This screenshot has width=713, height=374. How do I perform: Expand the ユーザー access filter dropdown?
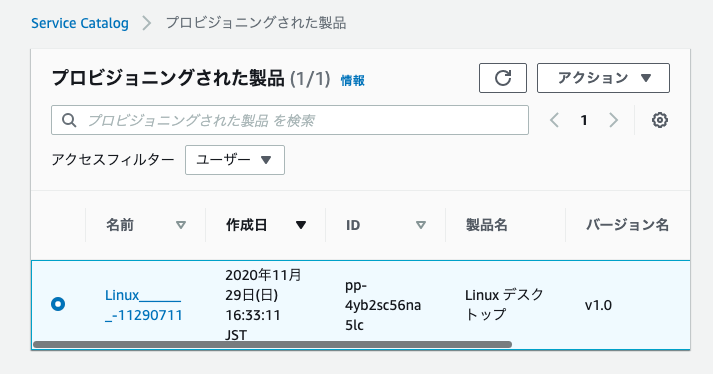(235, 160)
